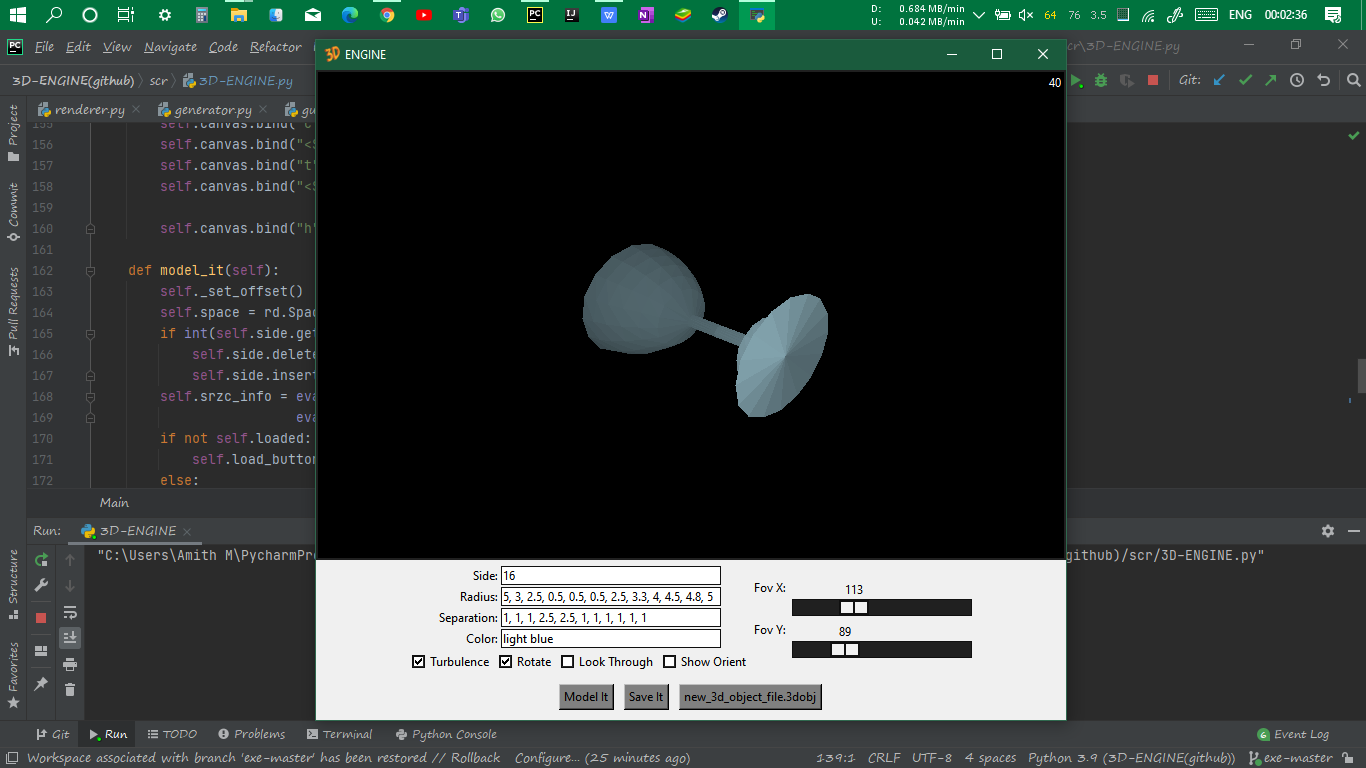Click the green Run arrow in PyCharm toolbar
Image resolution: width=1366 pixels, height=768 pixels.
(1076, 80)
